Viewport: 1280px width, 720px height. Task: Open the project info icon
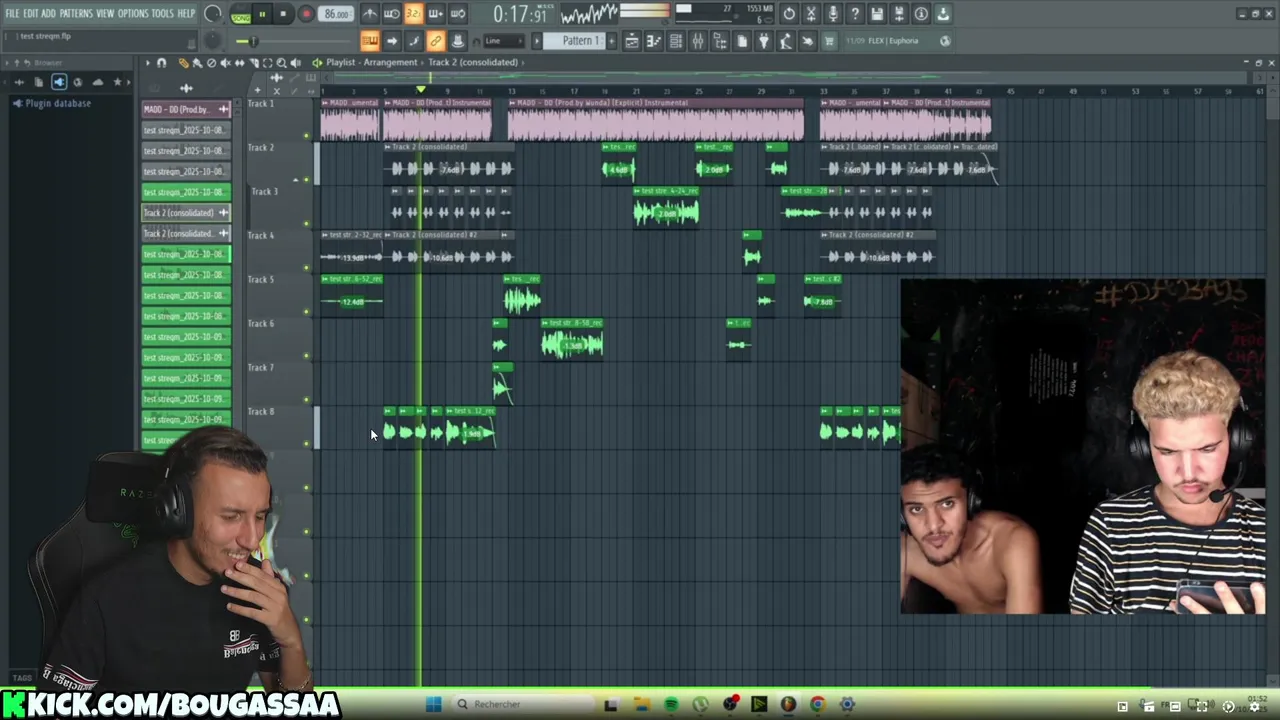click(921, 14)
